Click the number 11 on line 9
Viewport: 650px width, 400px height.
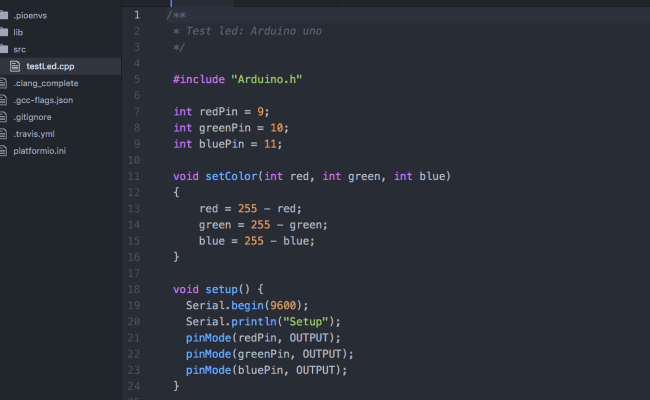tap(270, 144)
